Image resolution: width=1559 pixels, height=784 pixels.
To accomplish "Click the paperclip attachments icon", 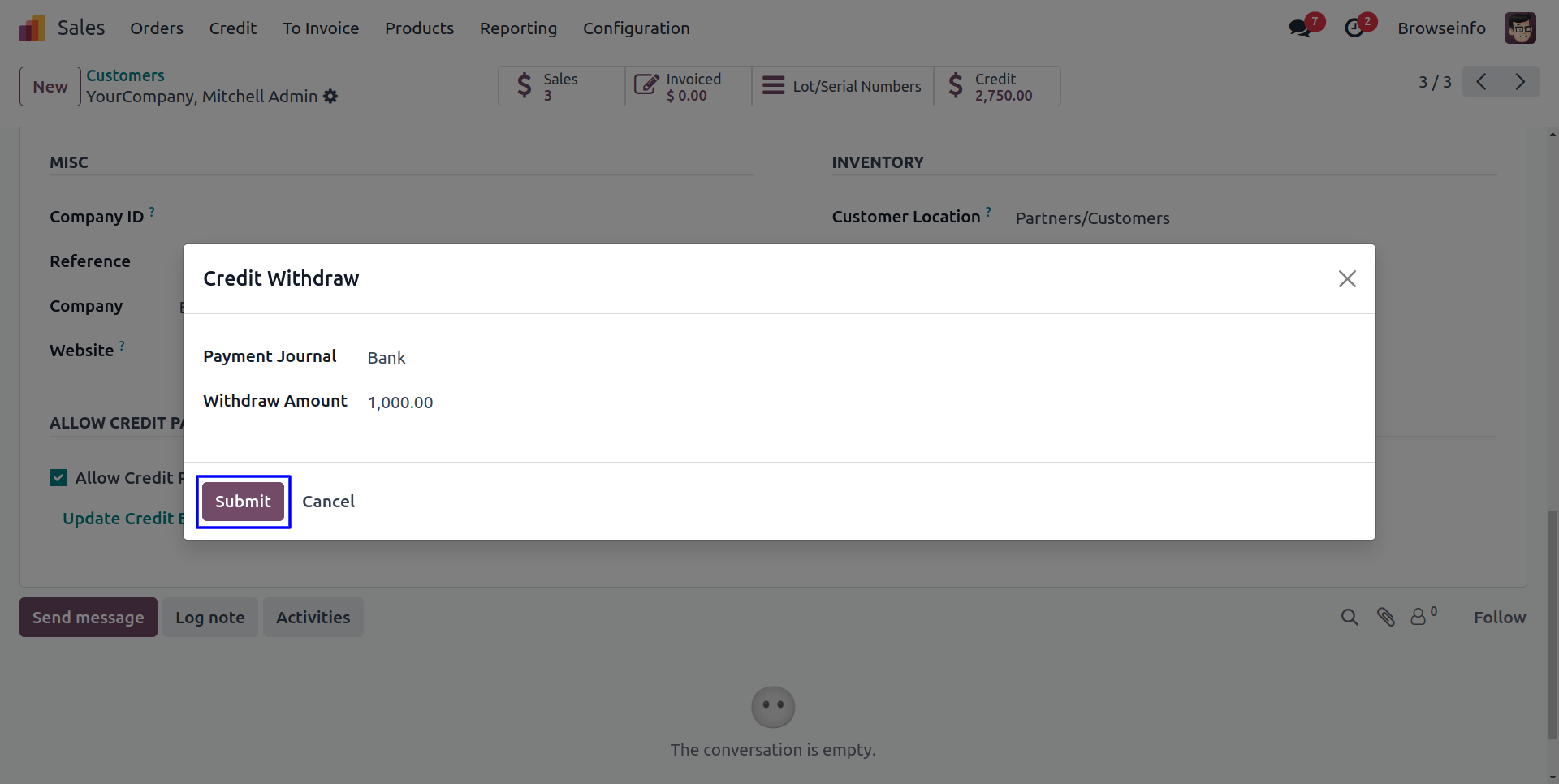I will click(1386, 618).
